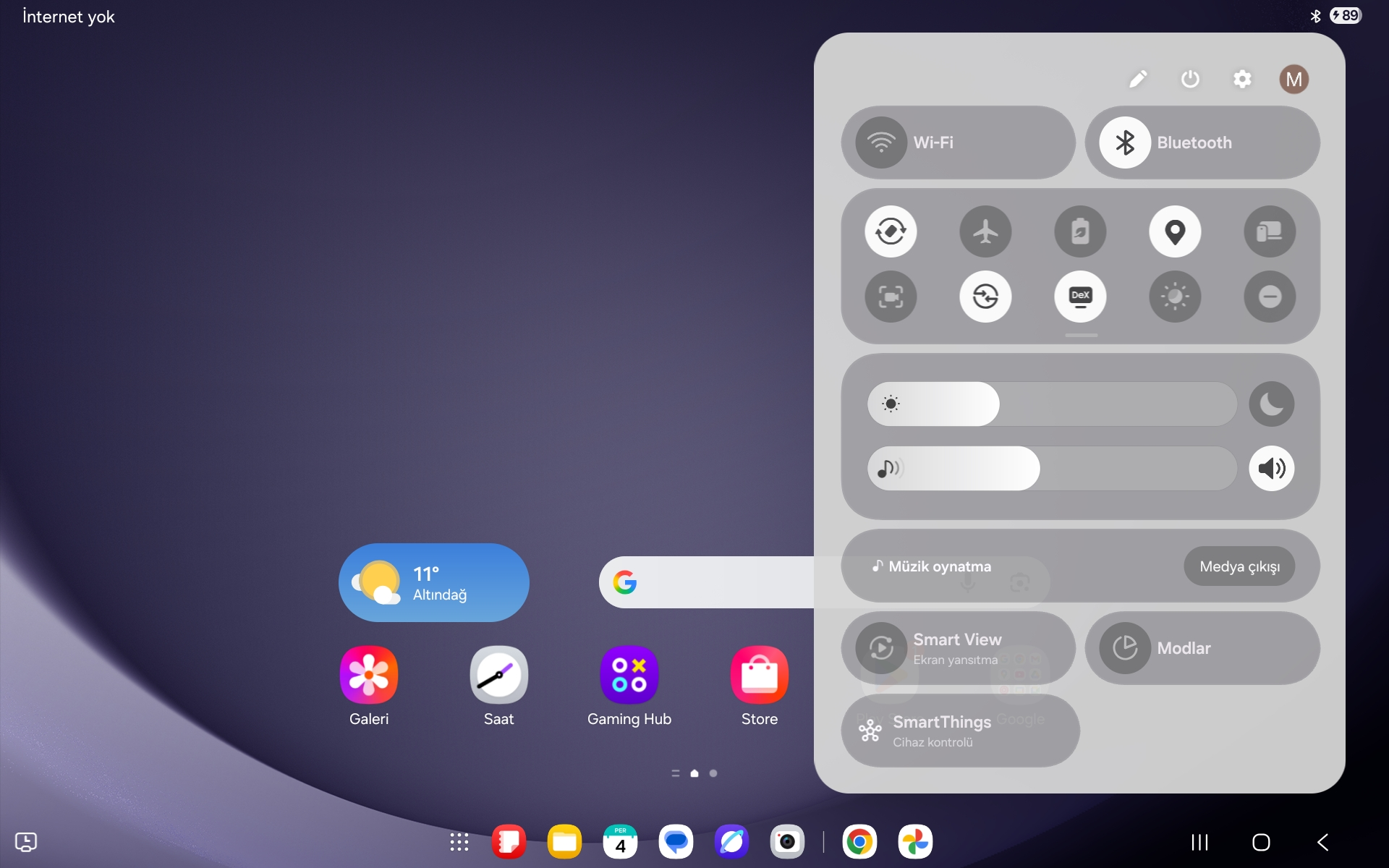Open Chrome from the taskbar

coord(859,842)
